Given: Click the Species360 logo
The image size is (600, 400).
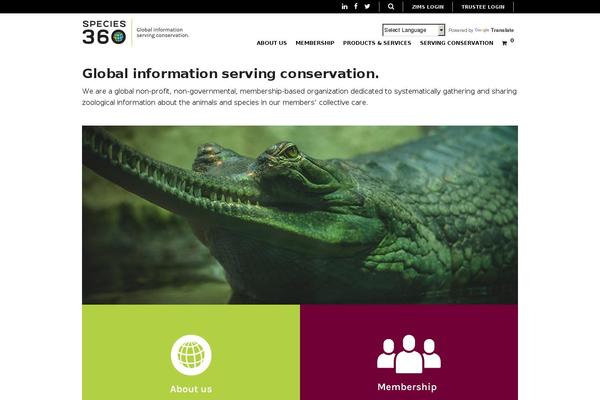Looking at the screenshot, I should [x=104, y=32].
